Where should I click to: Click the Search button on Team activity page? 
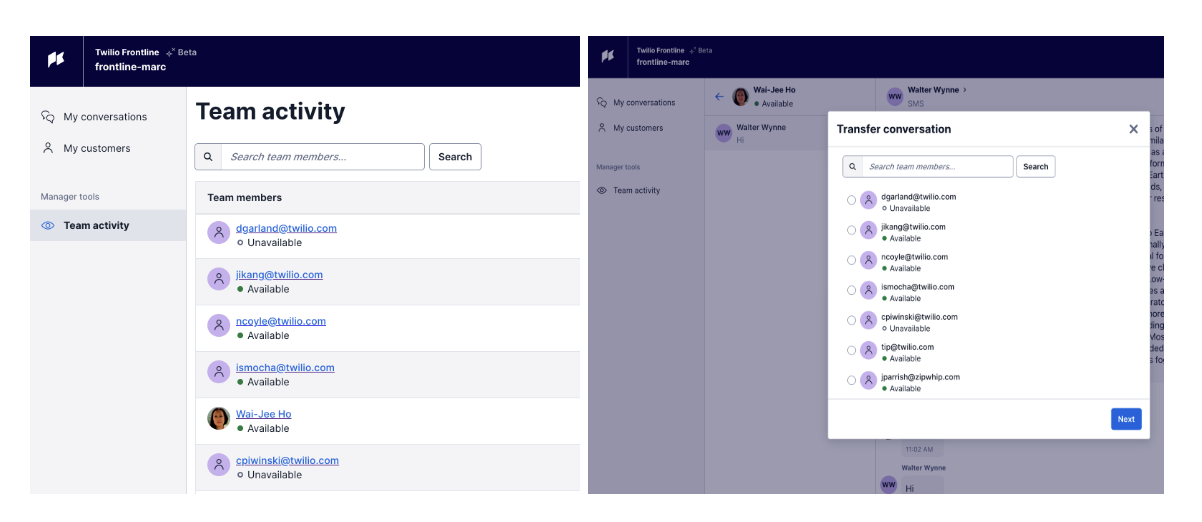pos(455,157)
